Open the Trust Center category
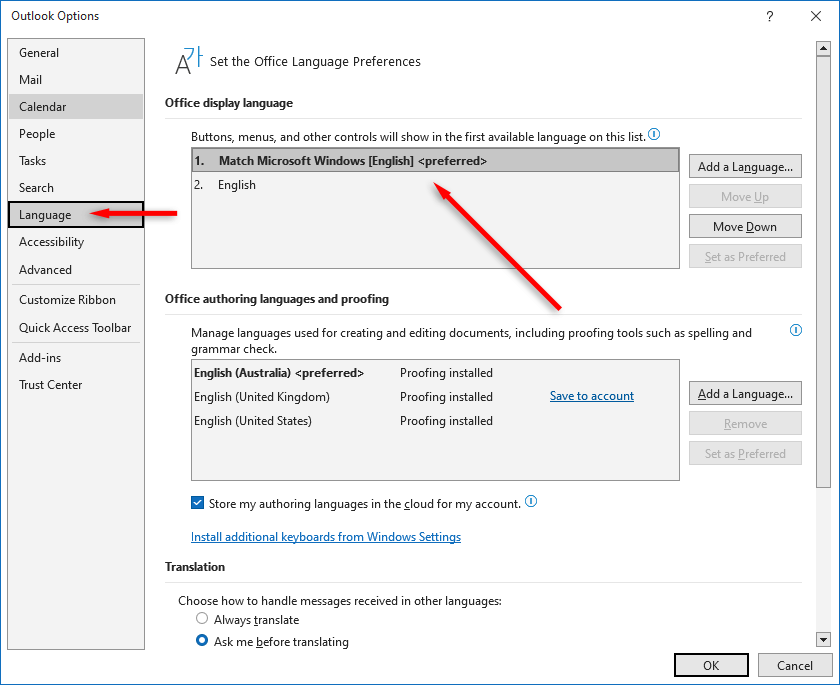 click(x=51, y=385)
